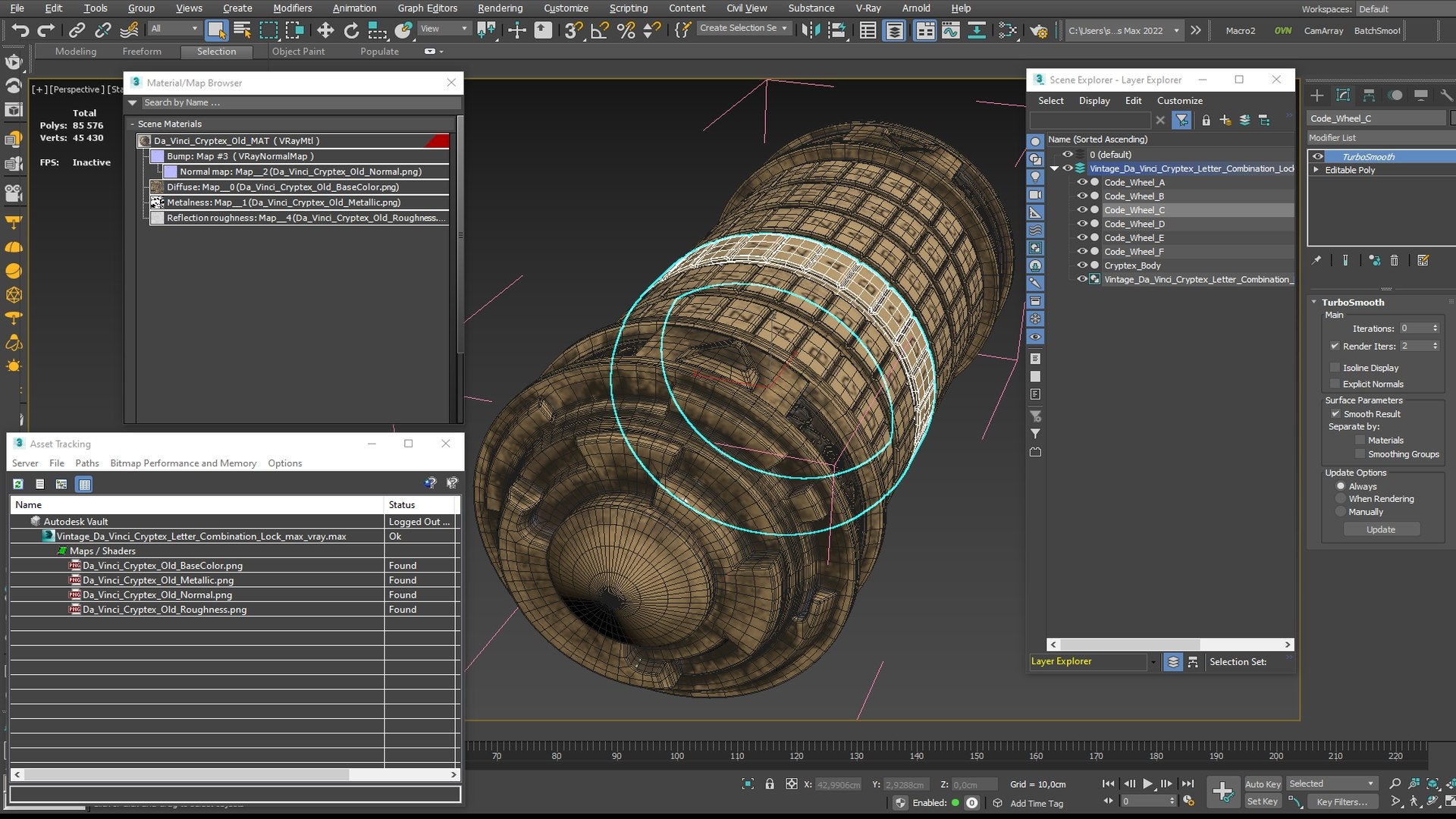Open the Rendering menu
This screenshot has width=1456, height=819.
tap(500, 8)
